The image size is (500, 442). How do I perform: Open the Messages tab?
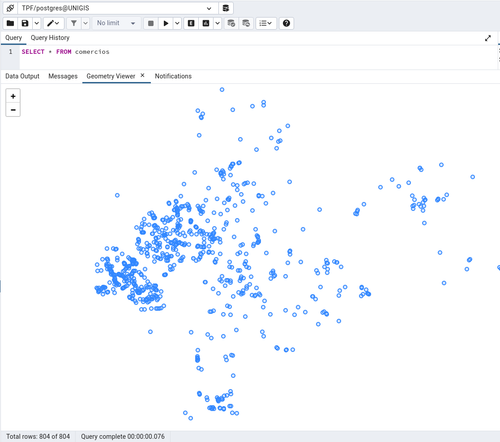point(63,76)
